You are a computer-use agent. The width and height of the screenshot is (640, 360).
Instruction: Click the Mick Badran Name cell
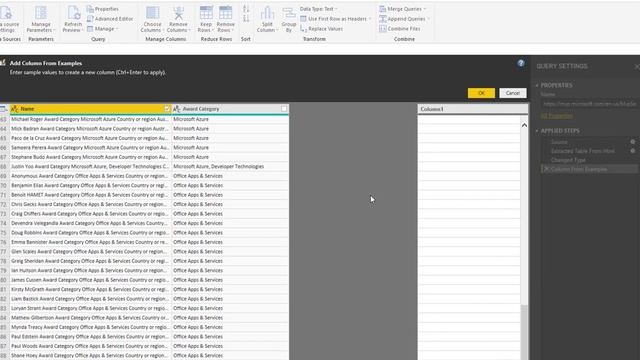[x=91, y=129]
